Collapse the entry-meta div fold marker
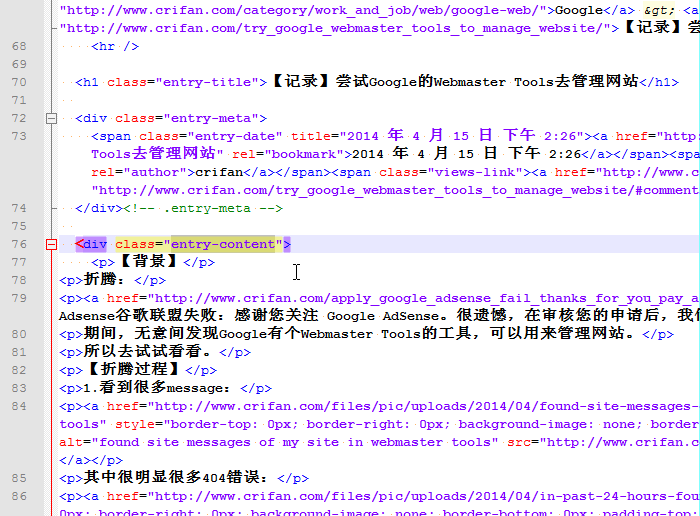This screenshot has height=516, width=700. (x=51, y=118)
